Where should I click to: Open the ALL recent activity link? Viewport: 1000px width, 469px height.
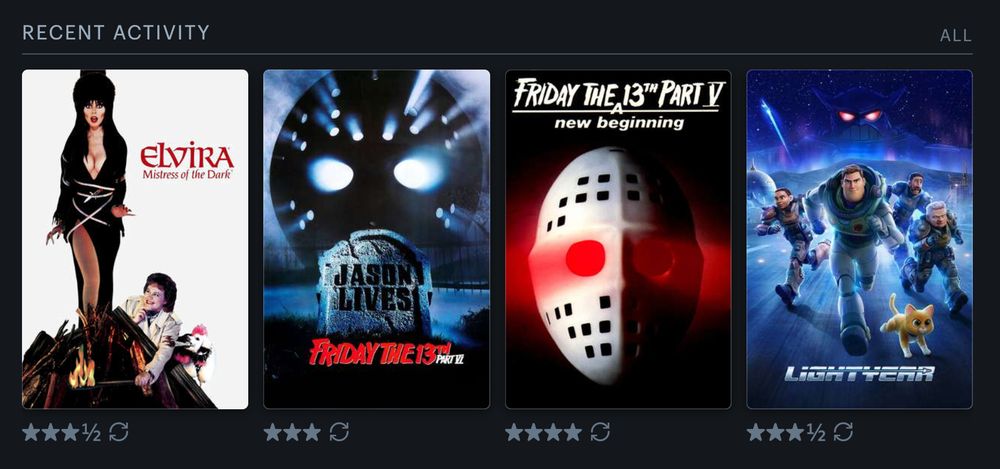[x=955, y=36]
